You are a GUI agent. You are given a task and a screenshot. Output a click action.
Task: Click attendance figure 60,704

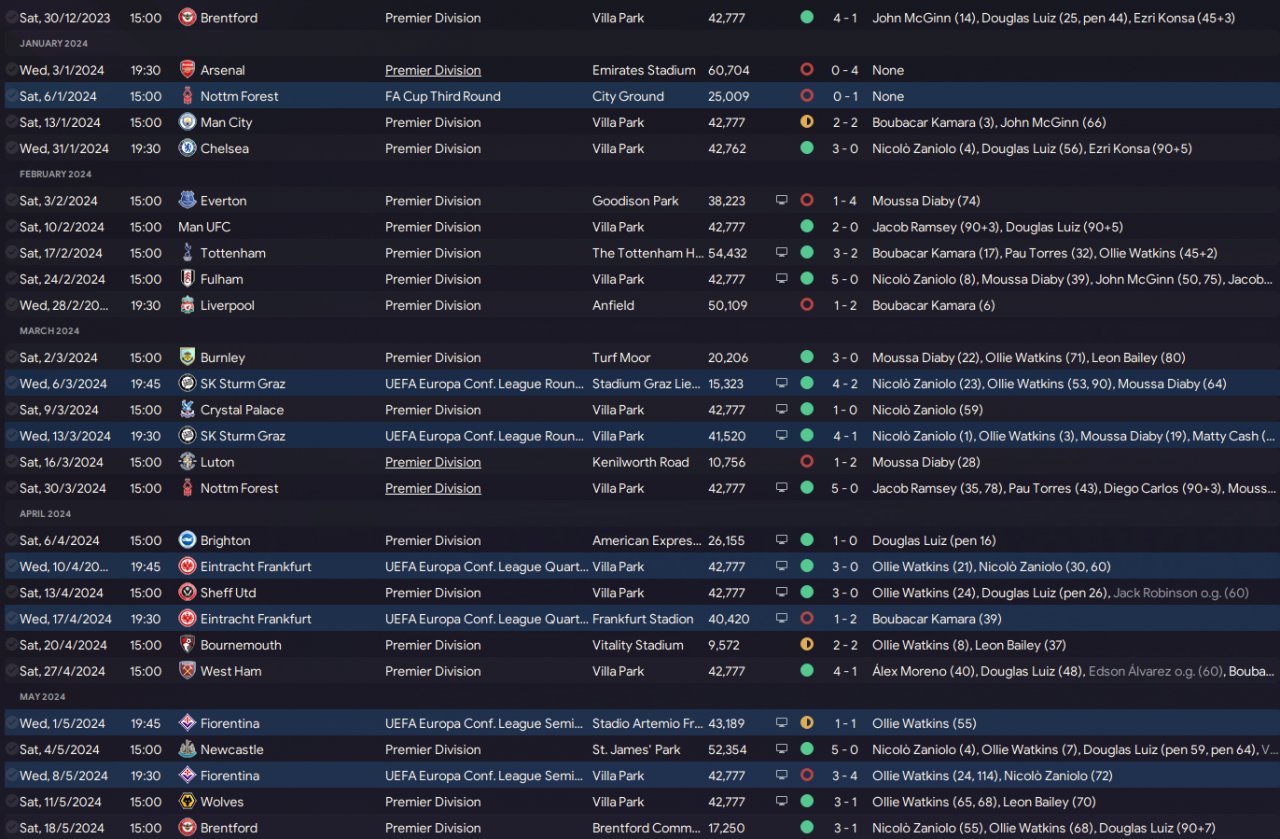pos(729,70)
